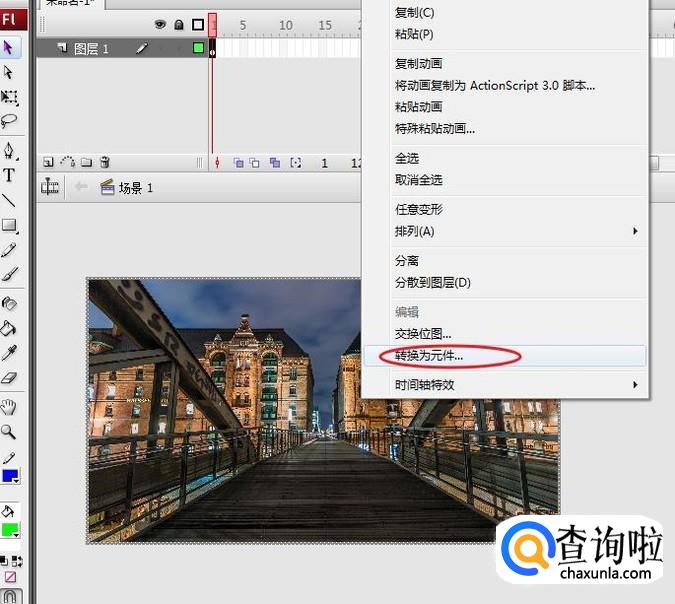Viewport: 675px width, 604px height.
Task: Add a motion guide layer
Action: tap(68, 162)
